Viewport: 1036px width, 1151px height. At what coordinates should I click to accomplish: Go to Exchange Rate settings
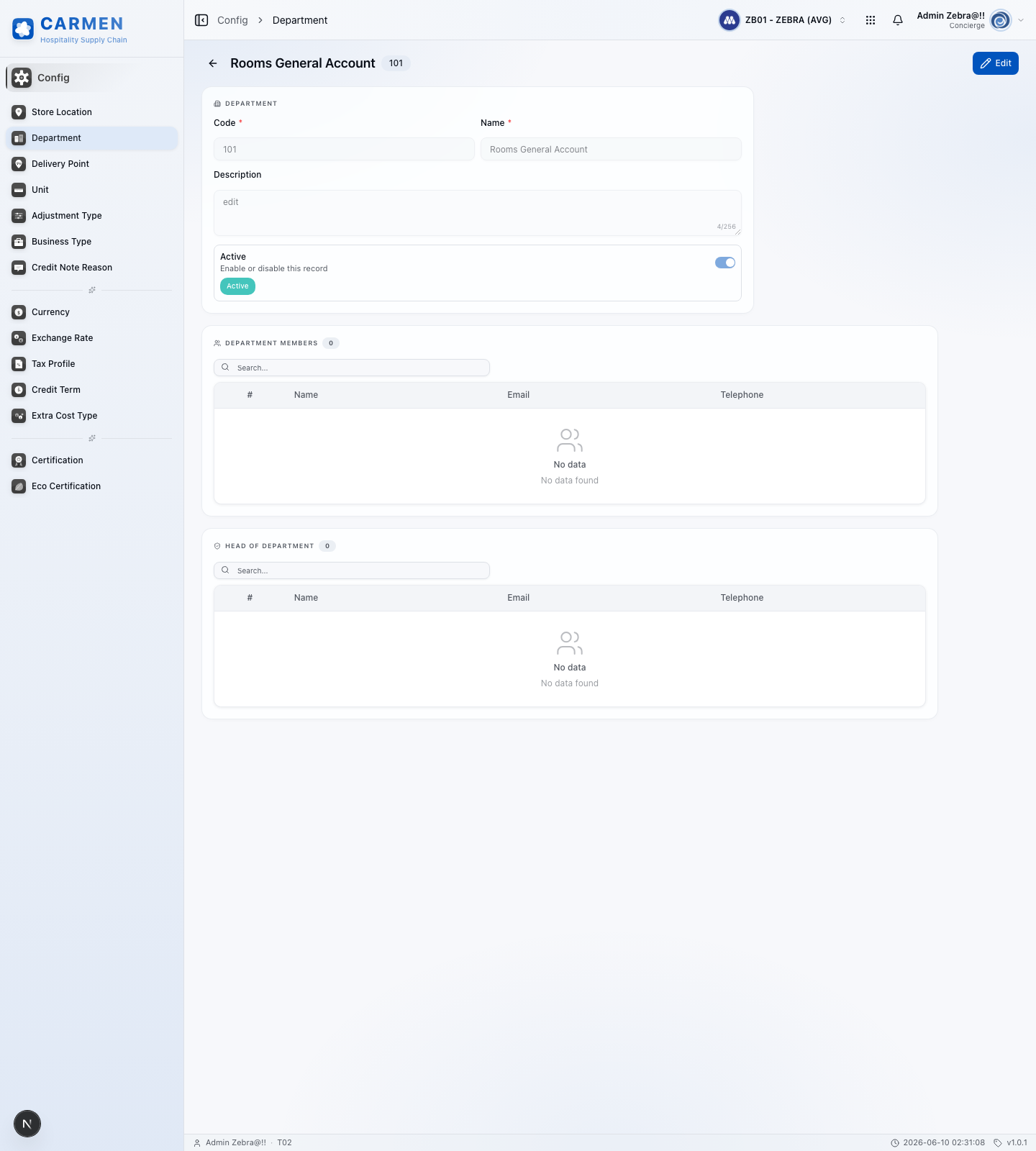pyautogui.click(x=91, y=338)
